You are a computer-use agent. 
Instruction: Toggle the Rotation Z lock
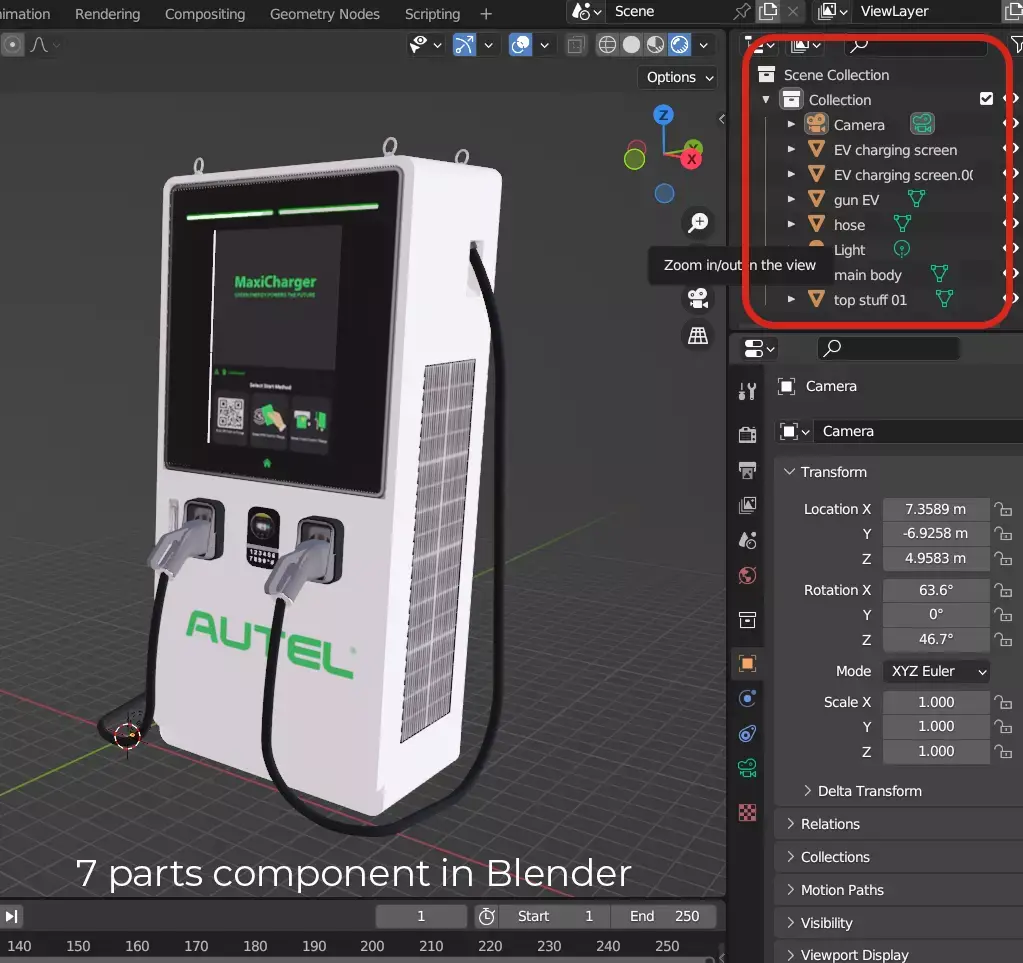coord(1003,639)
